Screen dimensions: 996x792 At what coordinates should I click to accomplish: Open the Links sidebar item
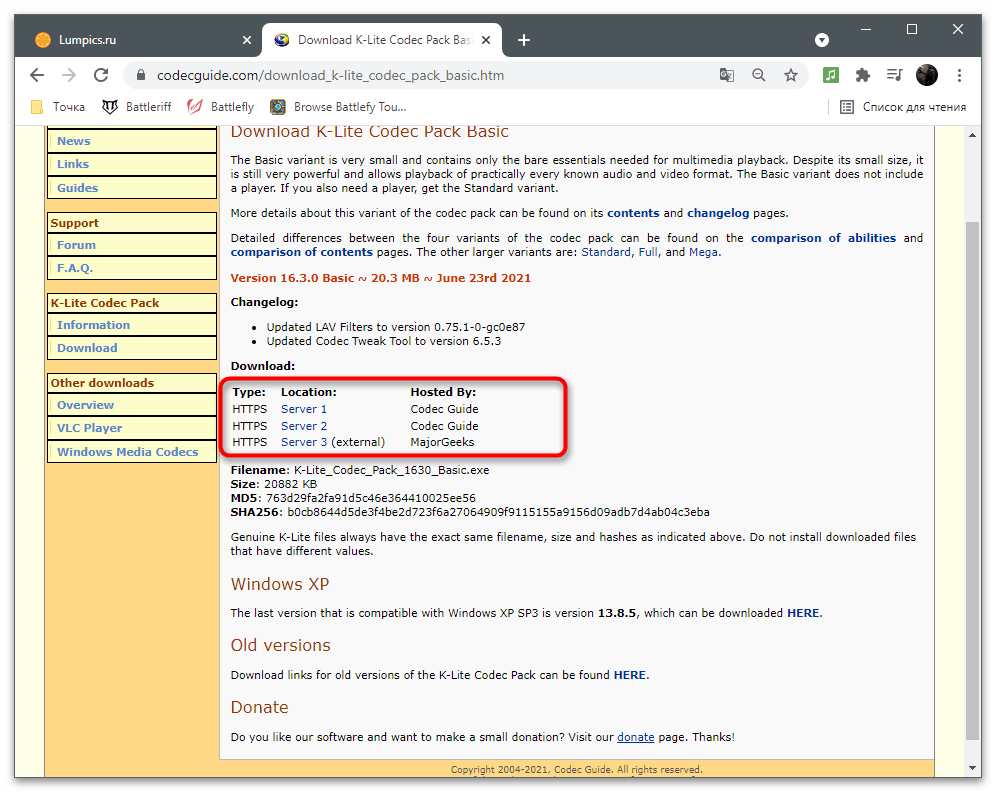(131, 164)
